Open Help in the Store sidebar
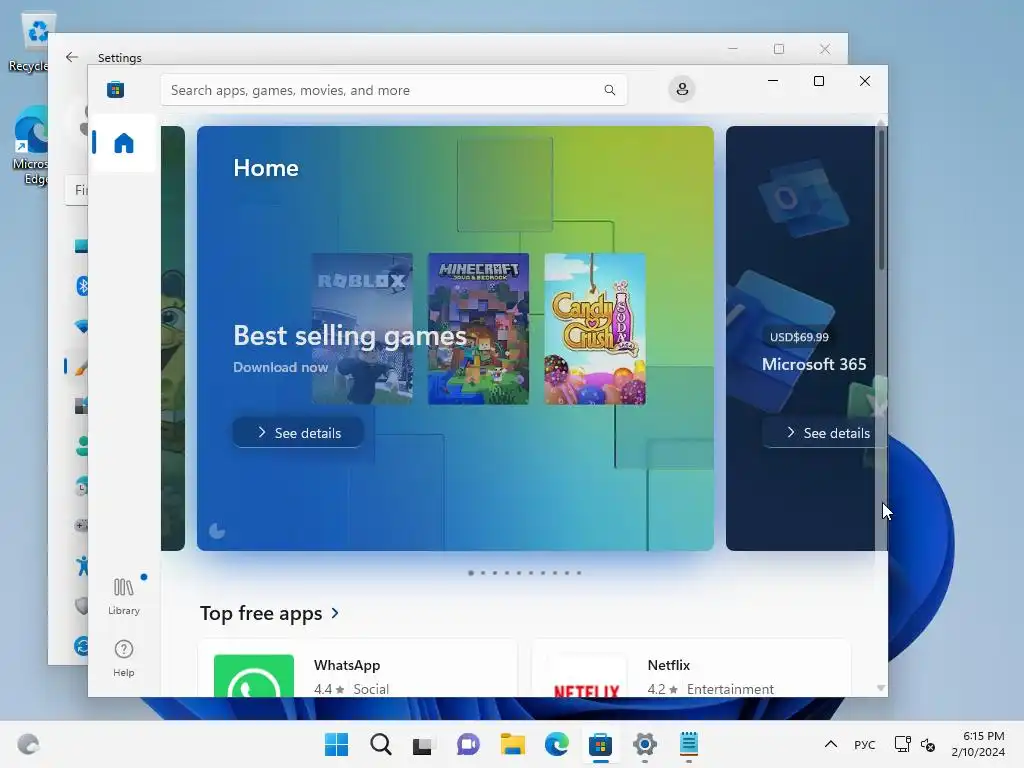The width and height of the screenshot is (1024, 768). point(123,658)
